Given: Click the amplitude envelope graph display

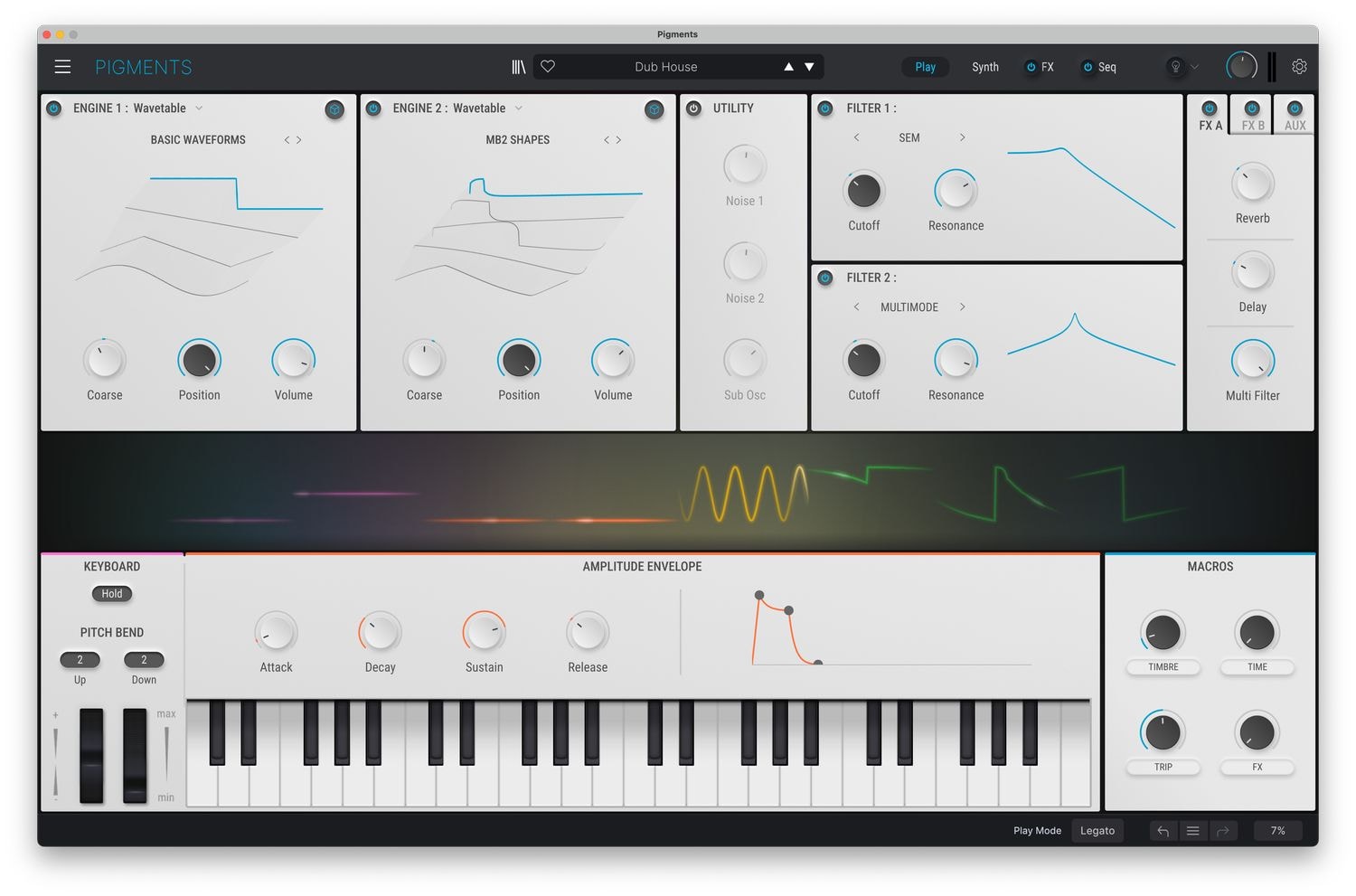Looking at the screenshot, I should 891,629.
